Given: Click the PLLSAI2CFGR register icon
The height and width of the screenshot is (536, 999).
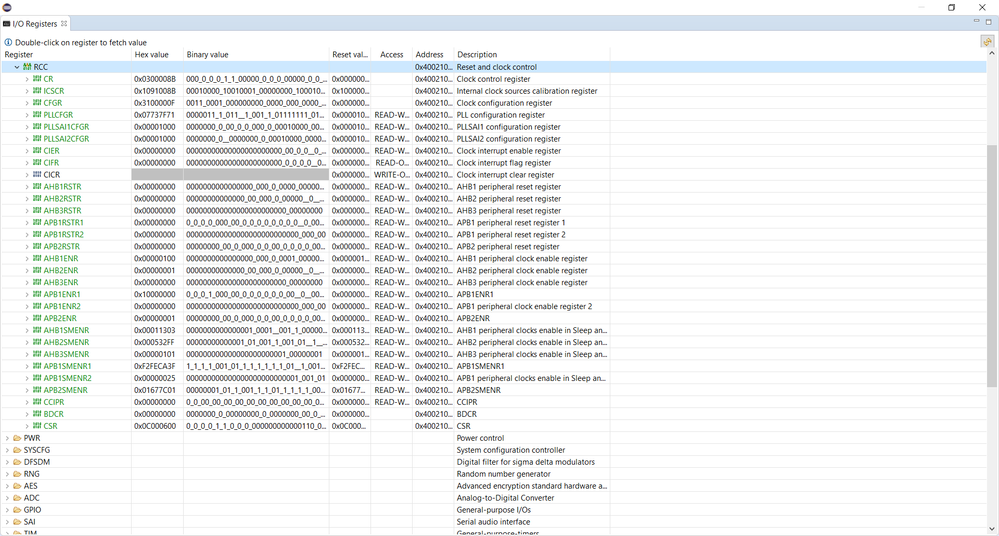Looking at the screenshot, I should coord(37,139).
